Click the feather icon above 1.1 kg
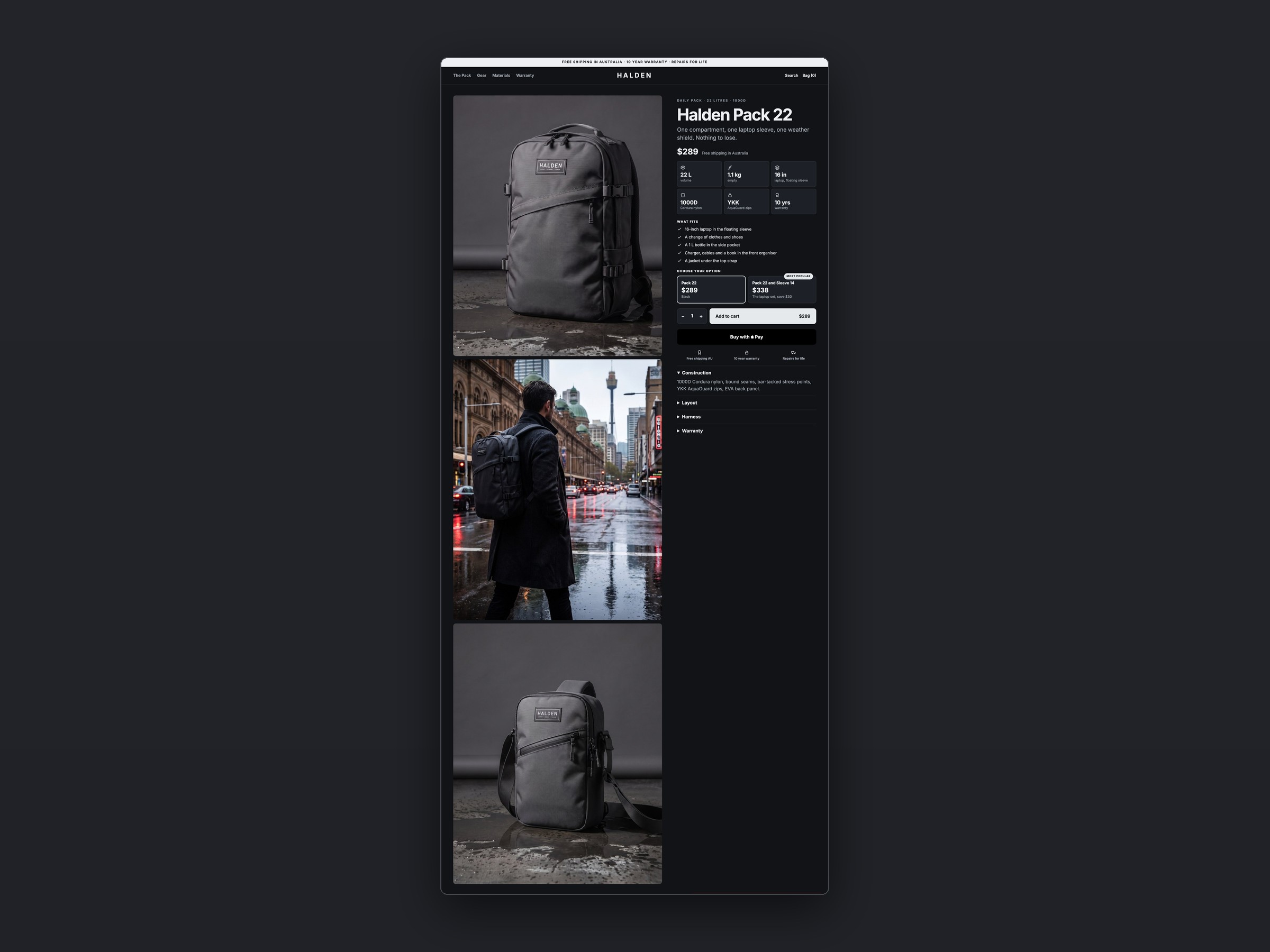 pyautogui.click(x=730, y=168)
